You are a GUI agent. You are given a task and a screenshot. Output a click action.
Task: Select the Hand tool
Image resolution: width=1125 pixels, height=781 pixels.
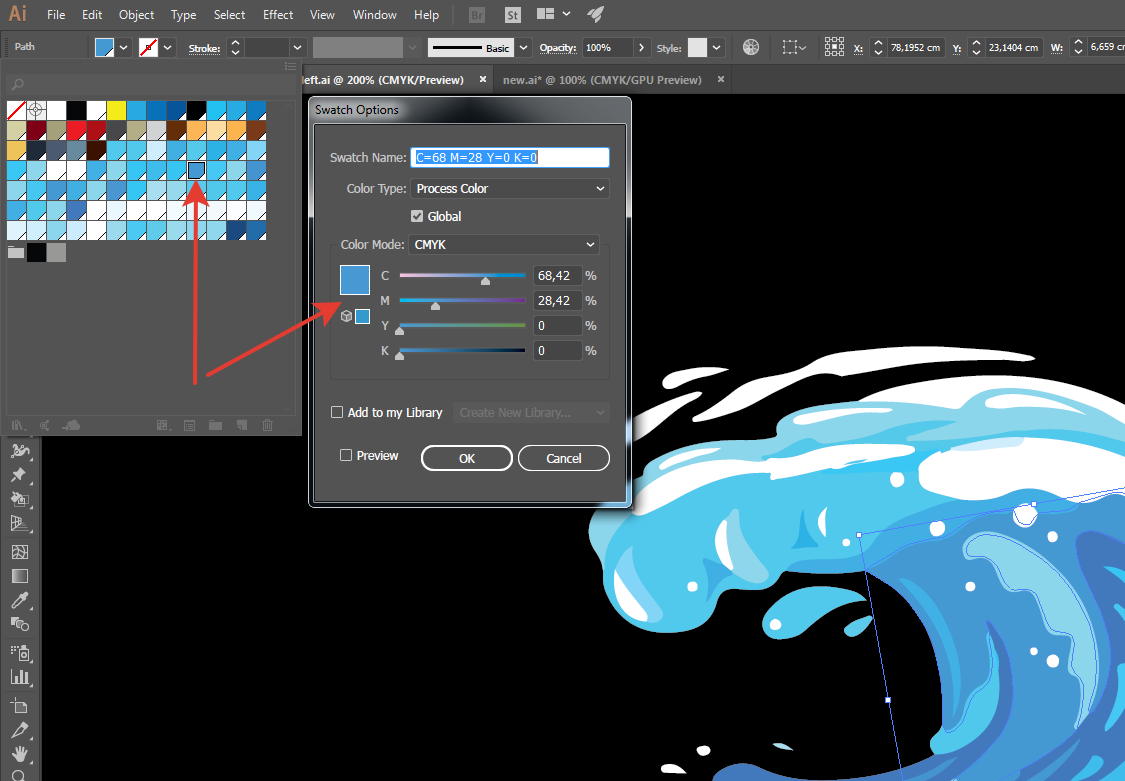tap(19, 754)
